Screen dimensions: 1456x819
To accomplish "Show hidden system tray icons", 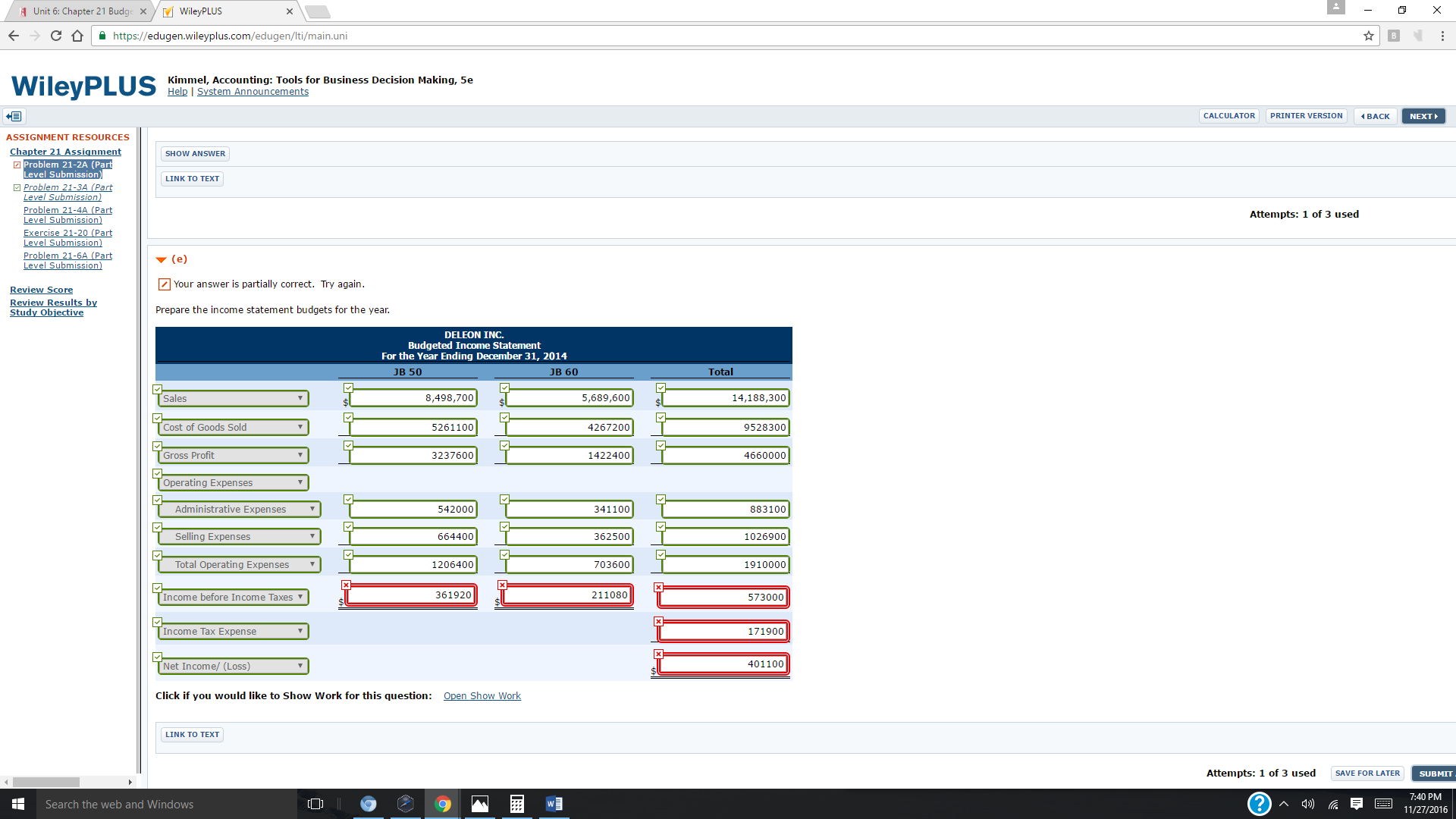I will [x=1284, y=804].
